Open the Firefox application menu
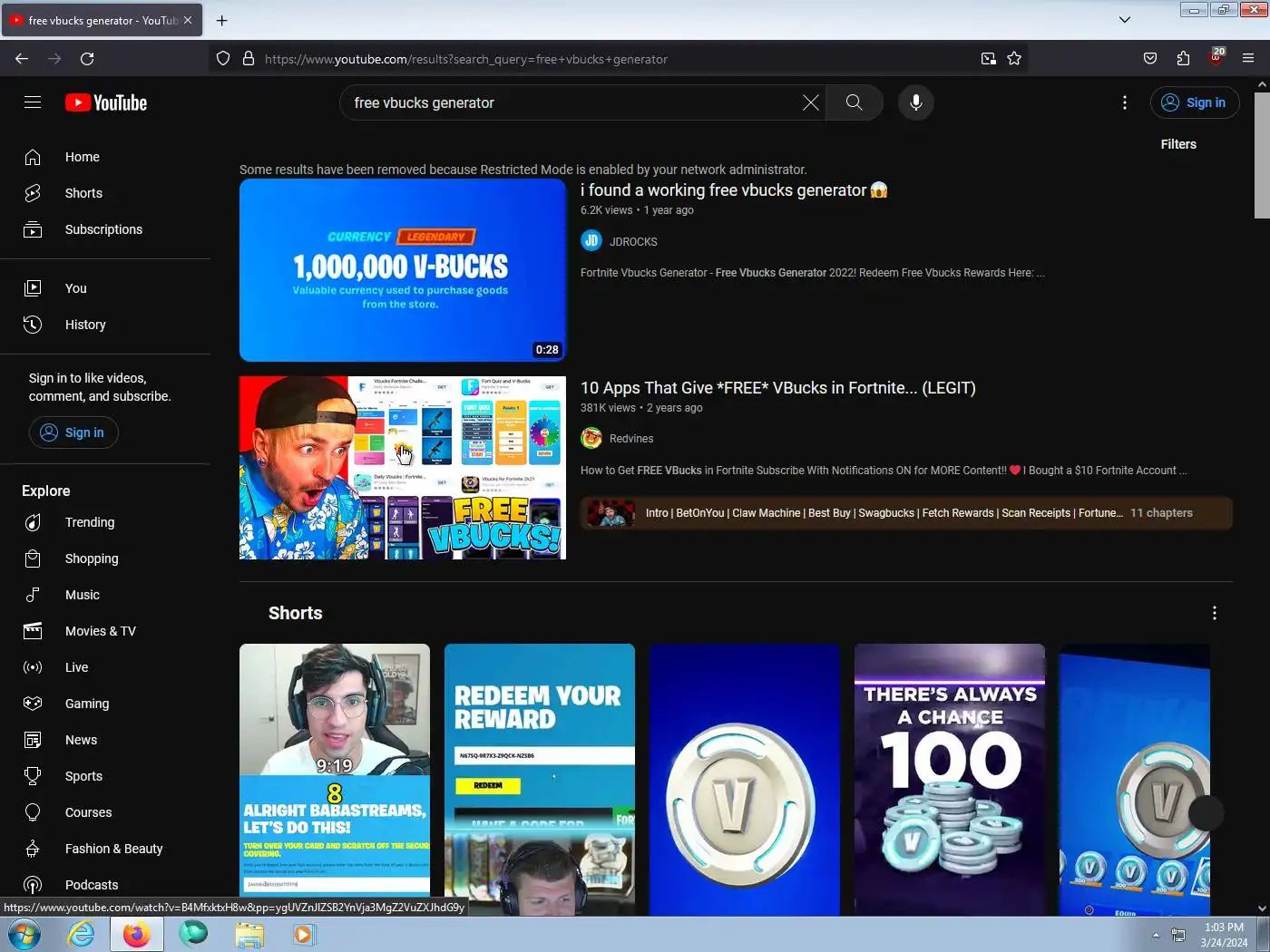 coord(1248,59)
